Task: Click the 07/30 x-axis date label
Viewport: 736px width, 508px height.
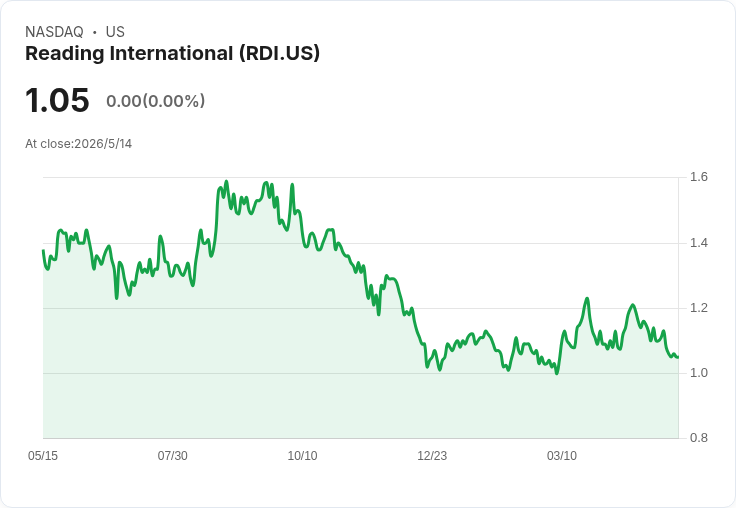Action: point(172,455)
